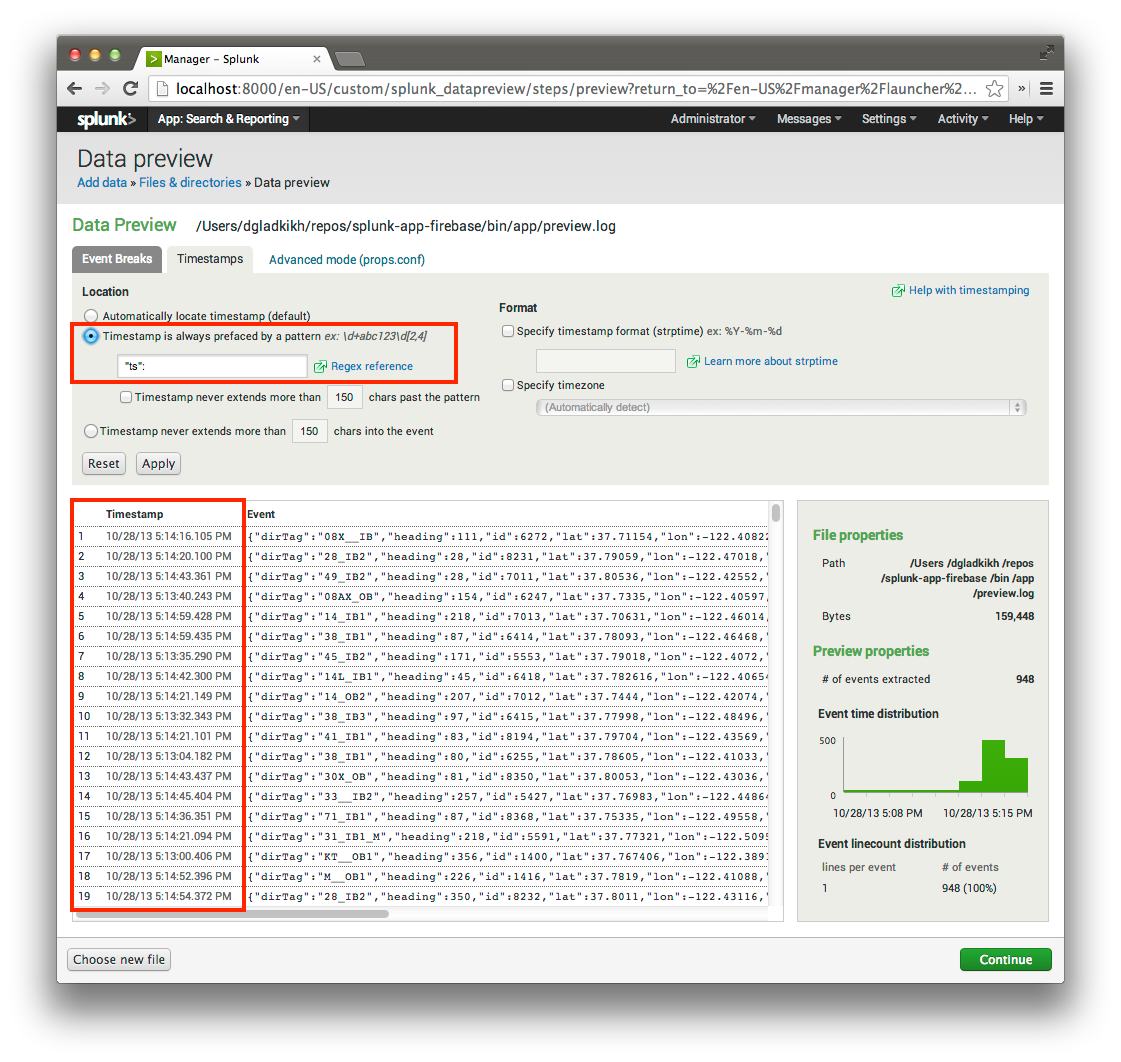Click the chars past the pattern number field
The height and width of the screenshot is (1062, 1121).
[x=345, y=398]
